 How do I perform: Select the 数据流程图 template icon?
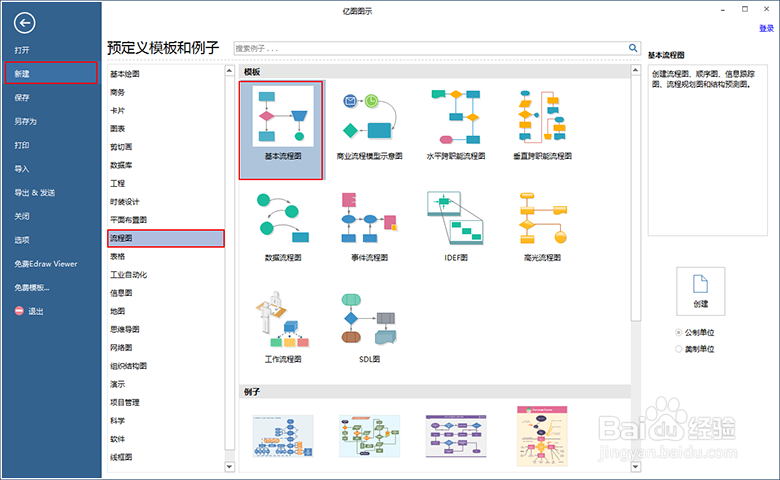click(283, 218)
